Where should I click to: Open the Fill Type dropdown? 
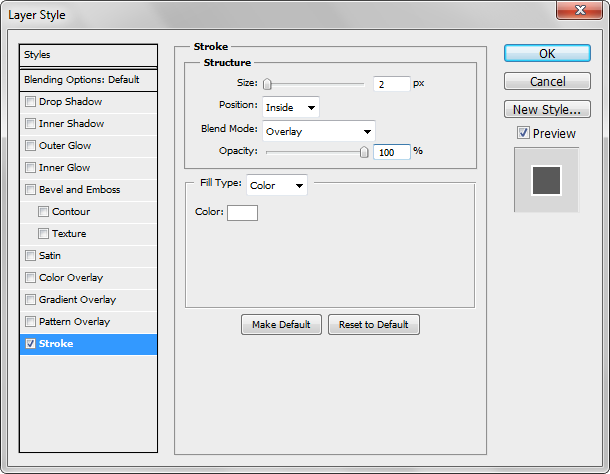[x=276, y=185]
